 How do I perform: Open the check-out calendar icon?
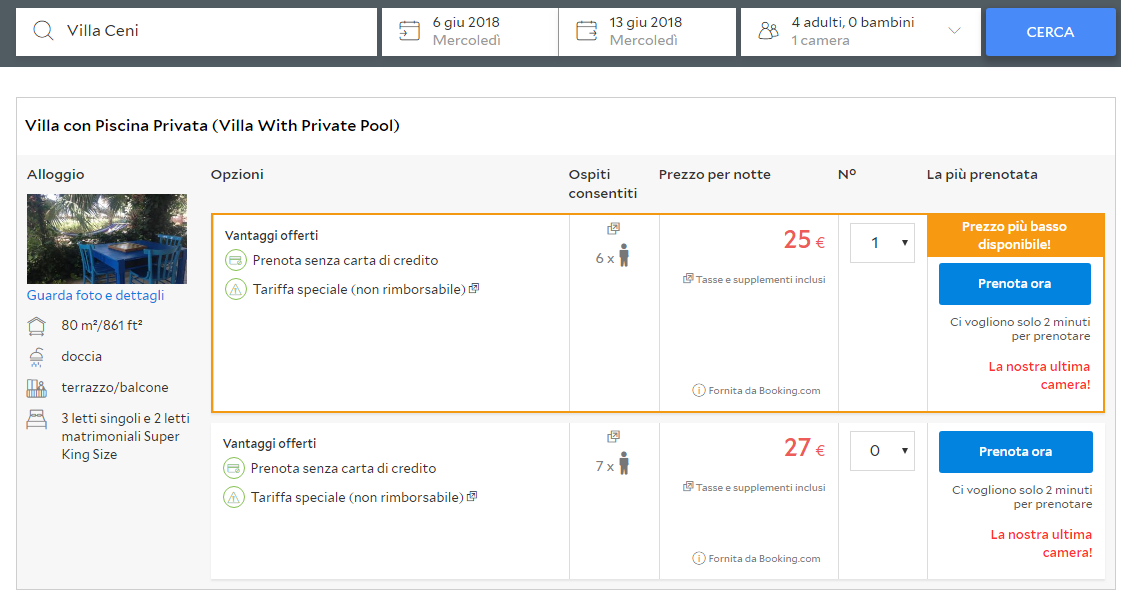(x=586, y=31)
